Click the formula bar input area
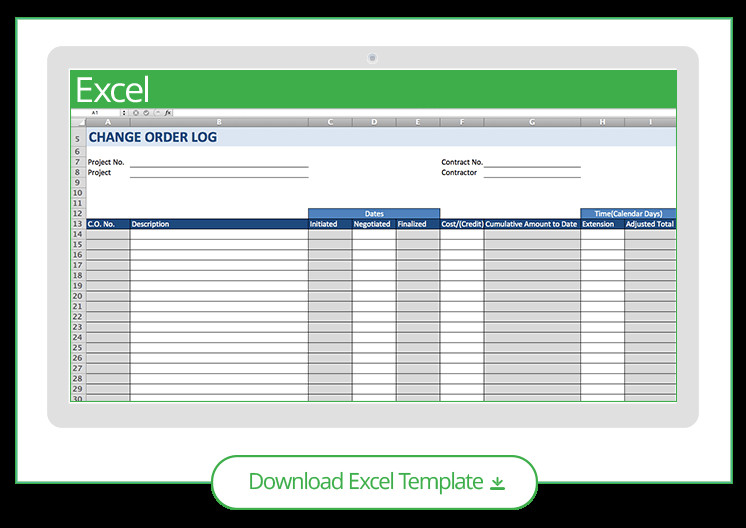 click(x=424, y=113)
